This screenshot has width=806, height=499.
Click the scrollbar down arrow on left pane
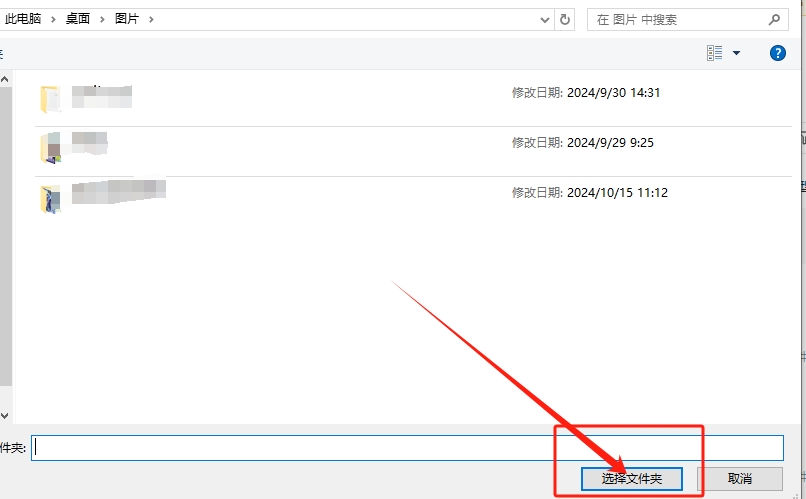click(4, 414)
